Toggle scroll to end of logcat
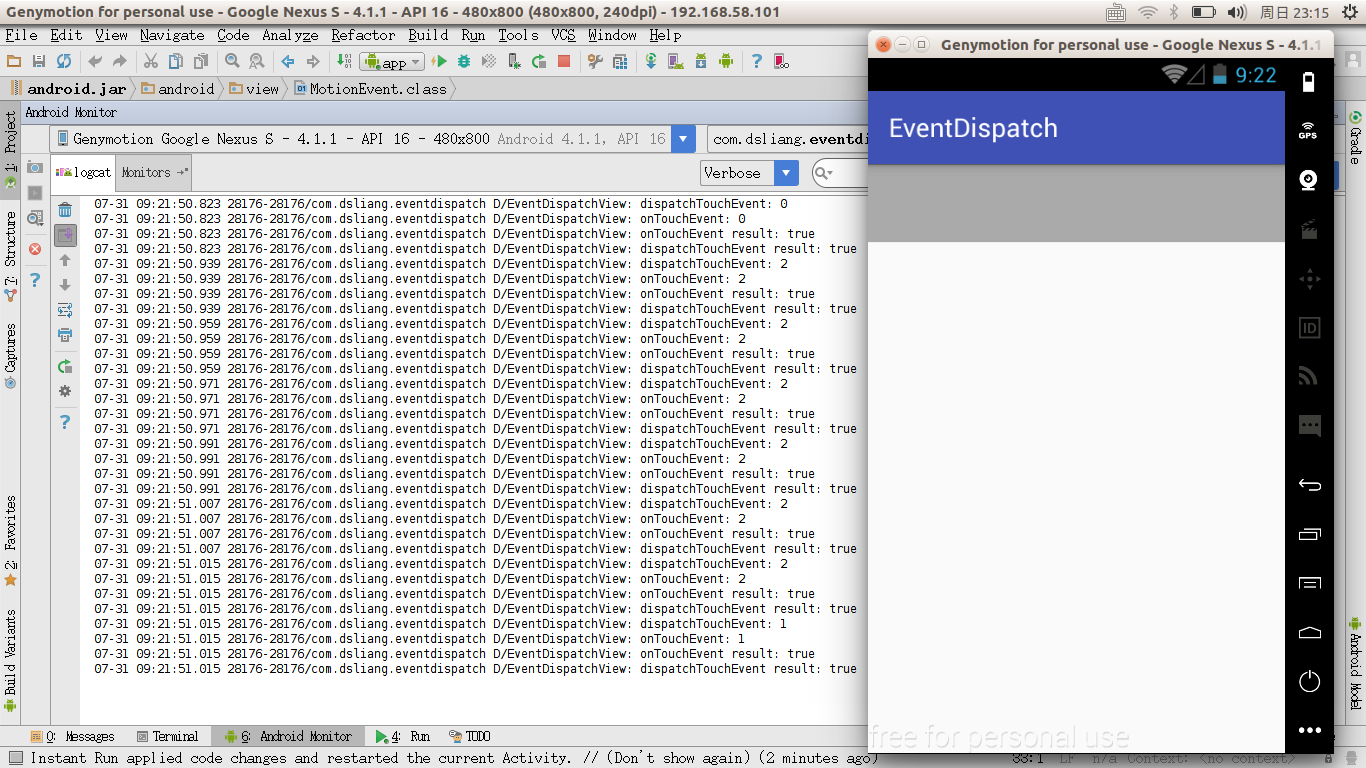Screen dimensions: 1366x768 65,236
